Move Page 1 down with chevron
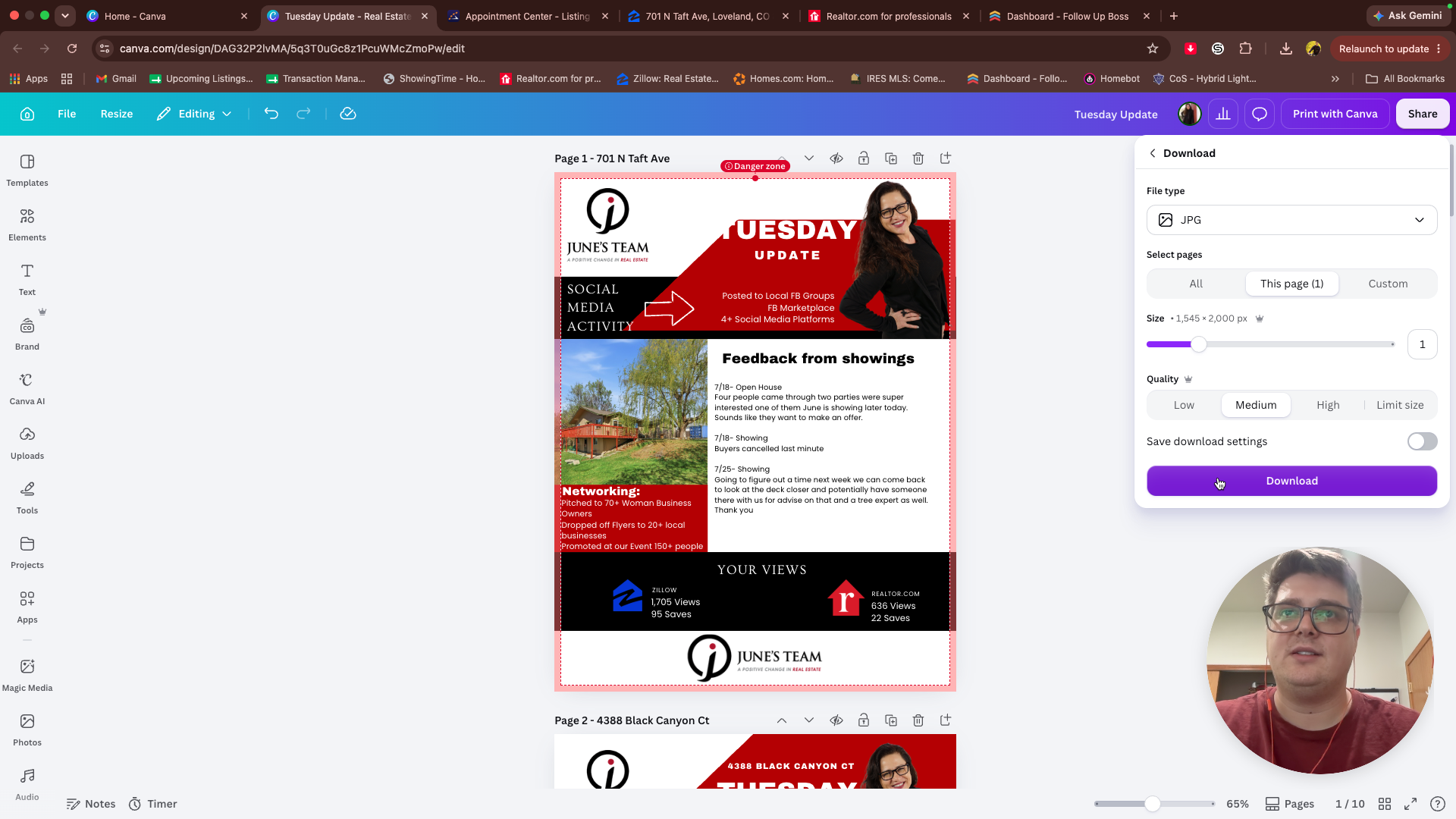Screen dimensions: 1456x819 [x=809, y=158]
